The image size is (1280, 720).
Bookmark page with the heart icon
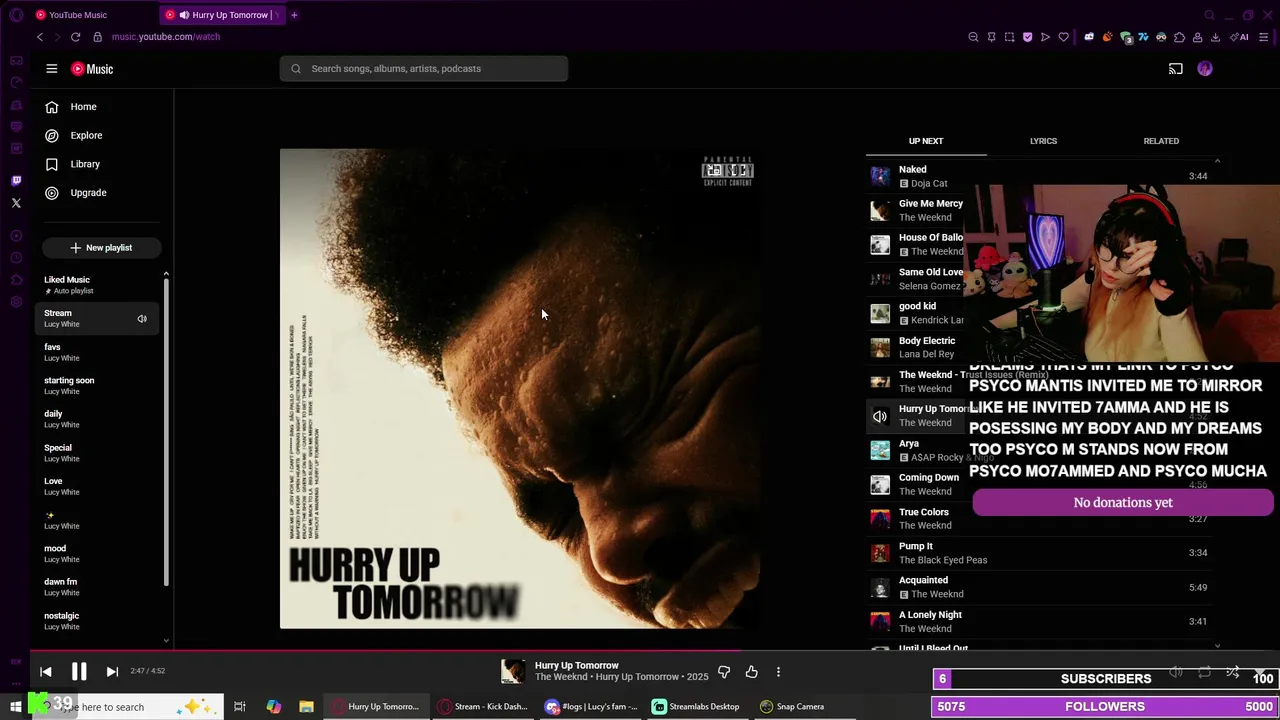1063,37
